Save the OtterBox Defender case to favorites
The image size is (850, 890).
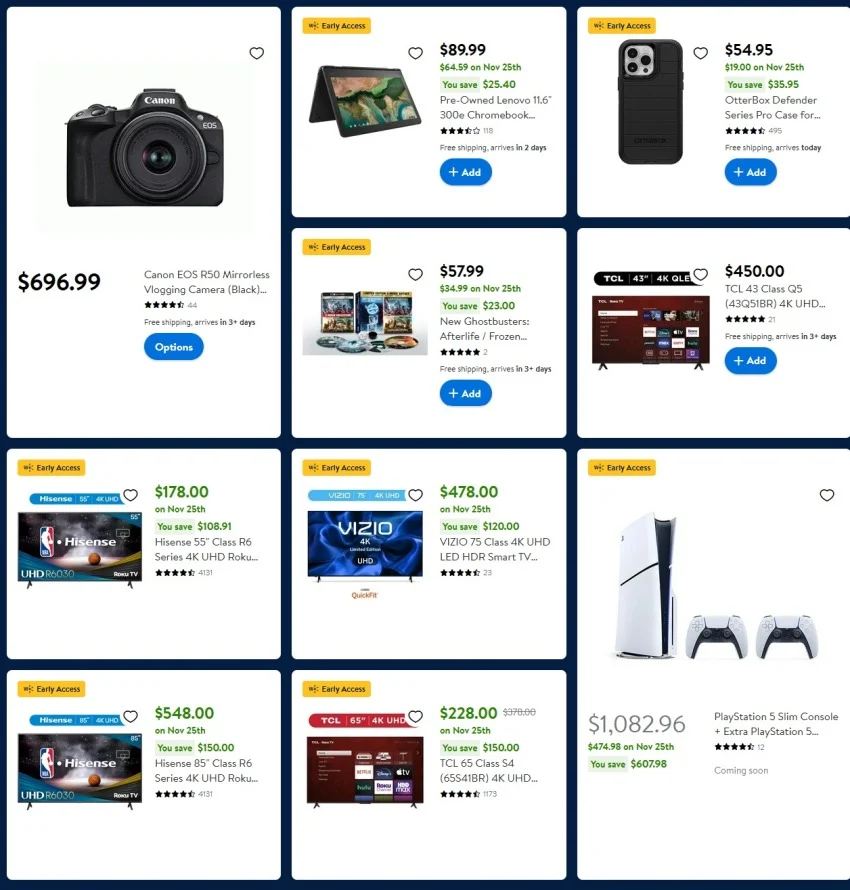701,53
